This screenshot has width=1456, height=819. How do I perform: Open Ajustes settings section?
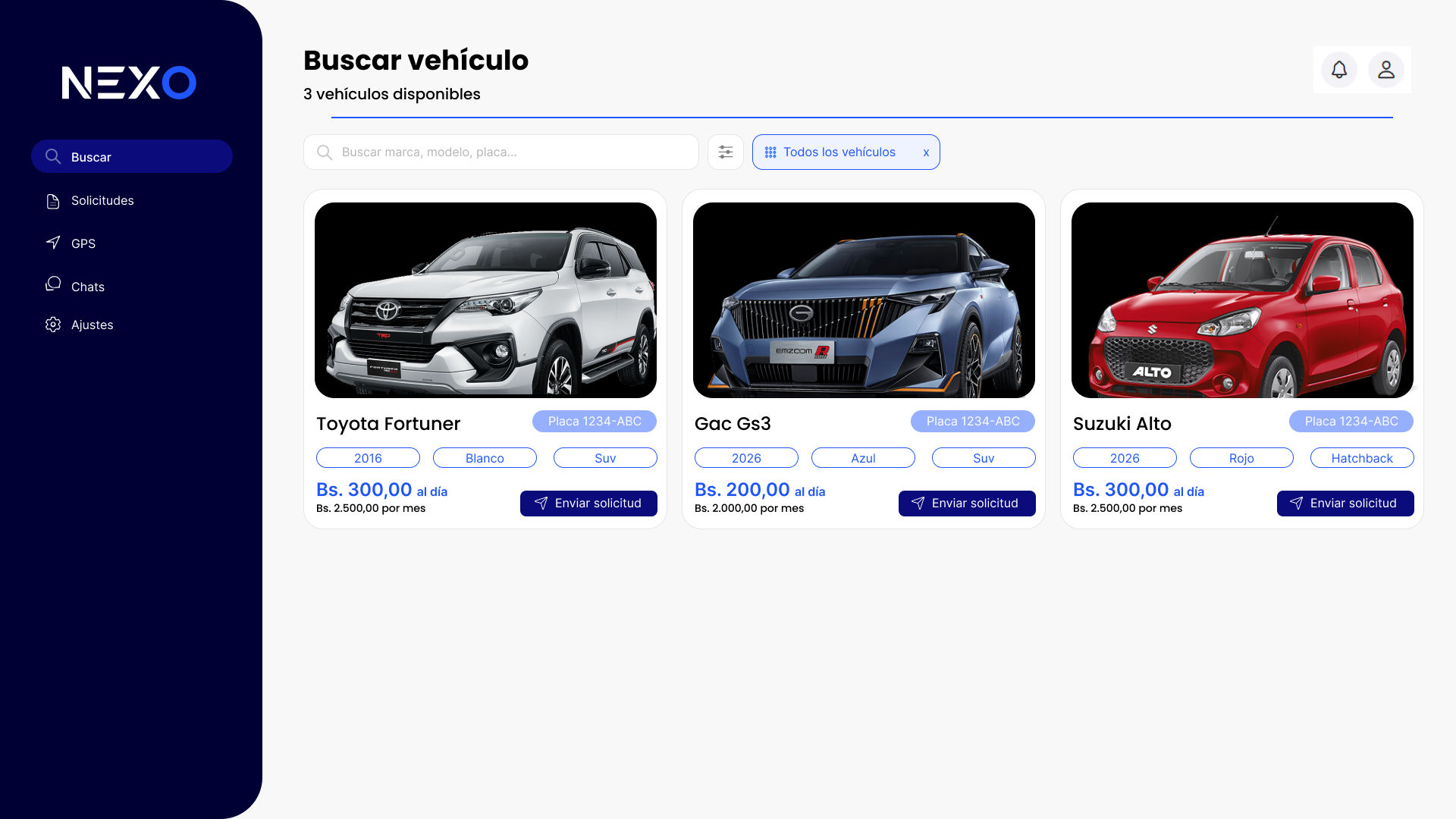(x=93, y=325)
